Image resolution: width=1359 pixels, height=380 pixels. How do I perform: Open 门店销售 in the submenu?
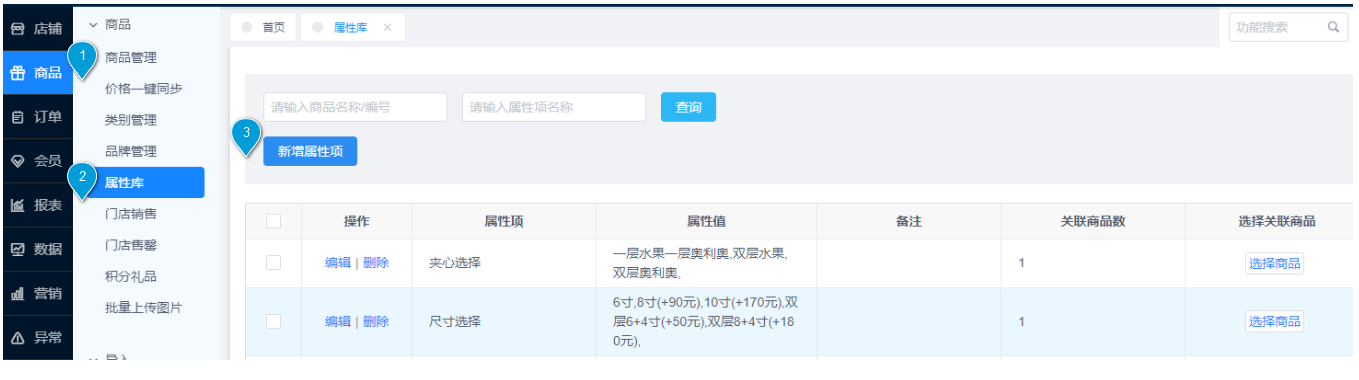[x=131, y=213]
